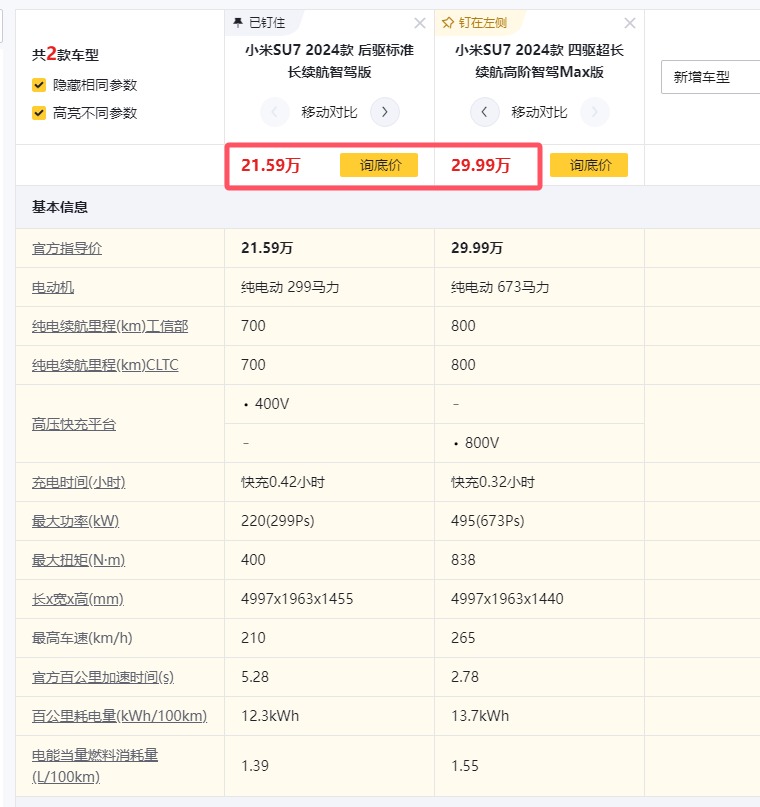Screen dimensions: 760x807
Task: Click the disabled right arrow under second car
Action: coord(594,112)
